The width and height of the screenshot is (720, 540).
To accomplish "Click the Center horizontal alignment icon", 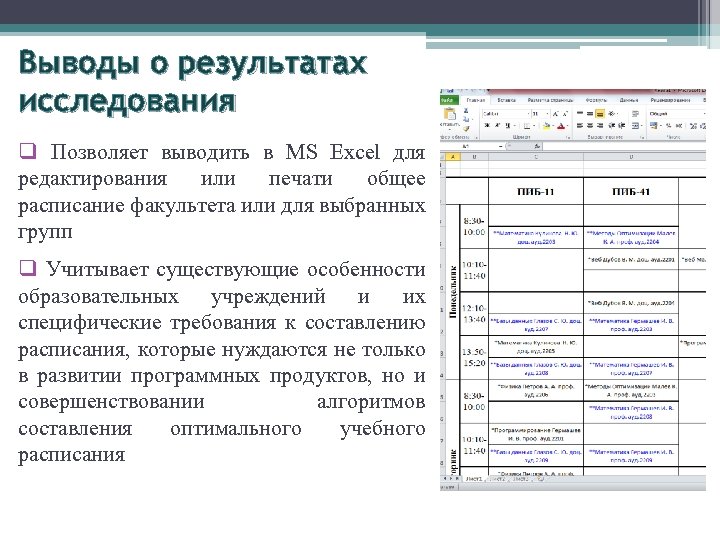I will [590, 125].
